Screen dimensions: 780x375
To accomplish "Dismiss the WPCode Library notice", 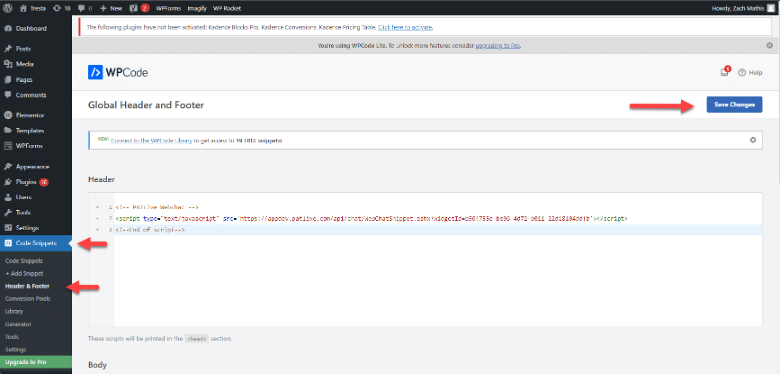I will coord(753,140).
